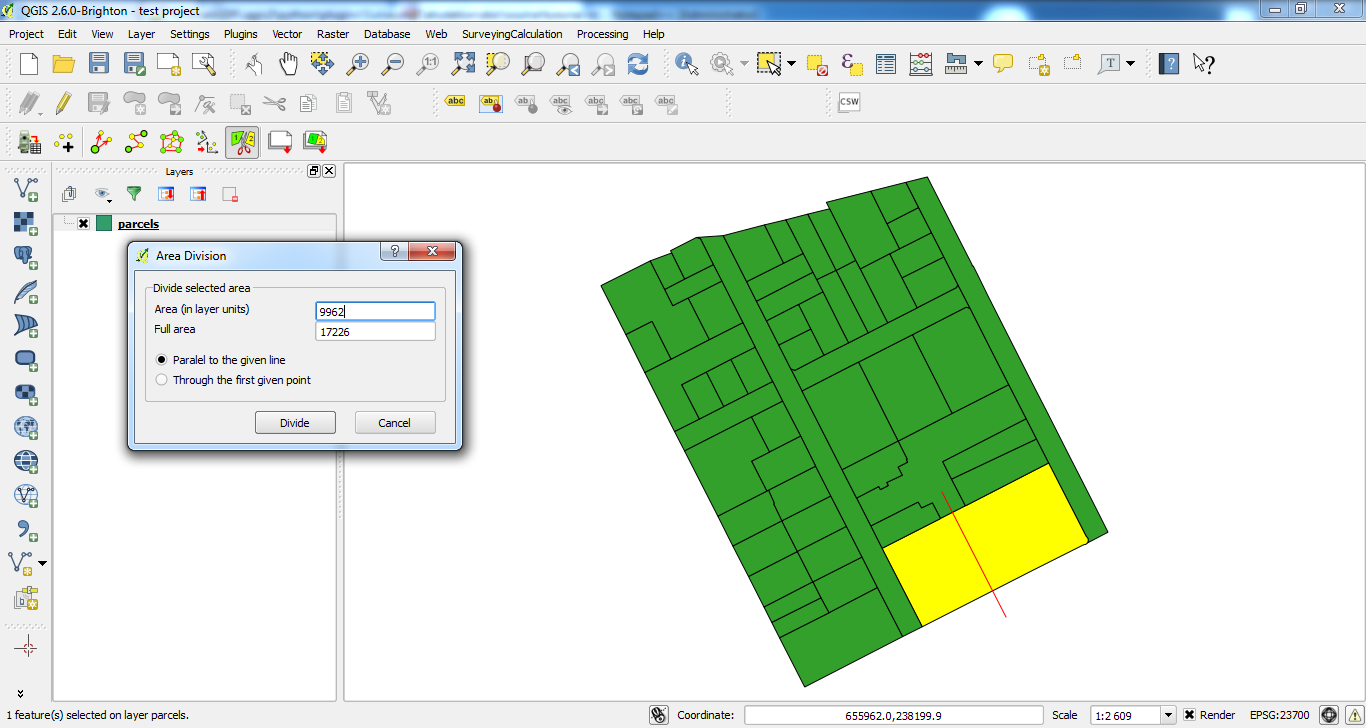Choose 'Through the first given point' option
The image size is (1366, 728).
(x=162, y=380)
